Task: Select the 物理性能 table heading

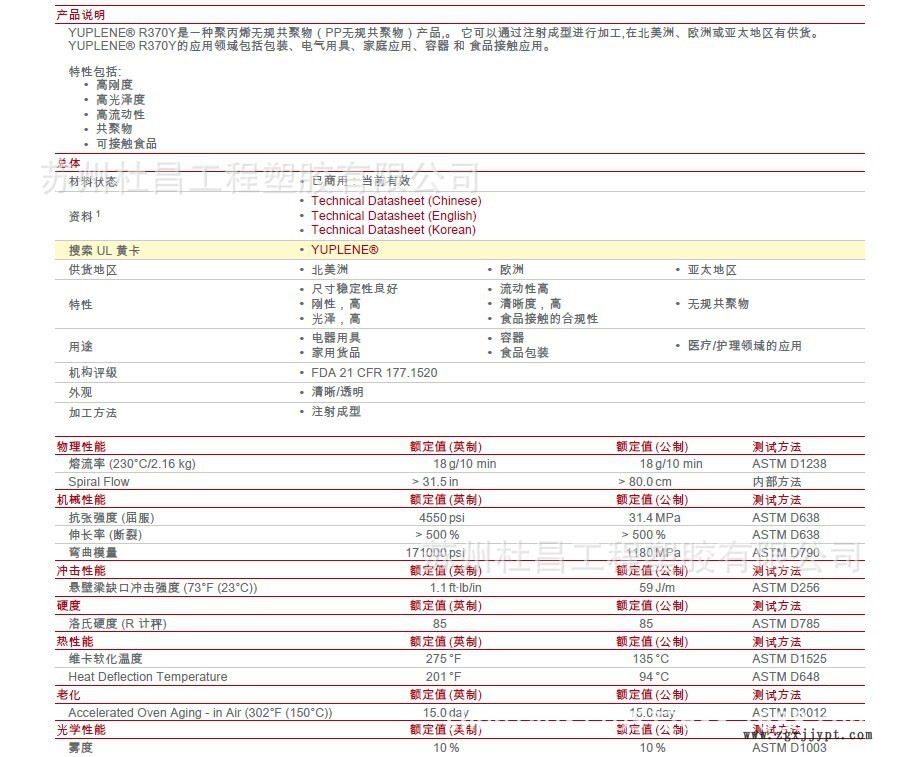Action: coord(81,447)
